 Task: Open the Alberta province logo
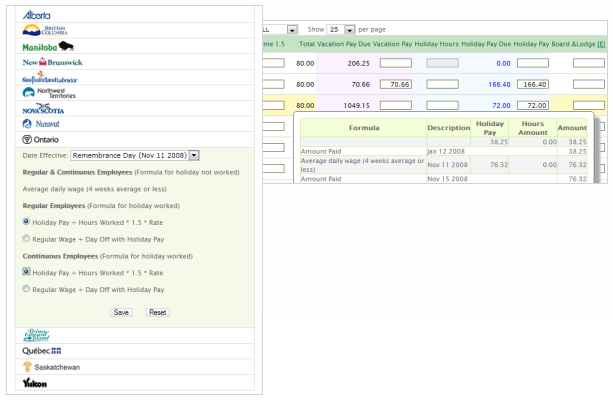point(35,15)
